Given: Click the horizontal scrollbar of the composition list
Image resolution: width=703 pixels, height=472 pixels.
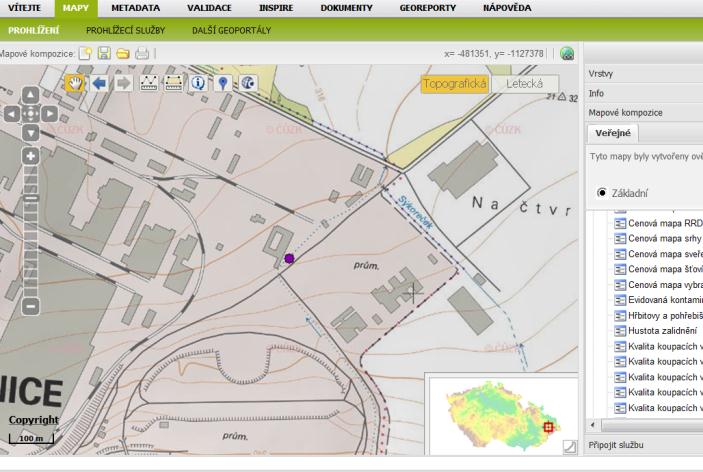Looking at the screenshot, I should (650, 424).
